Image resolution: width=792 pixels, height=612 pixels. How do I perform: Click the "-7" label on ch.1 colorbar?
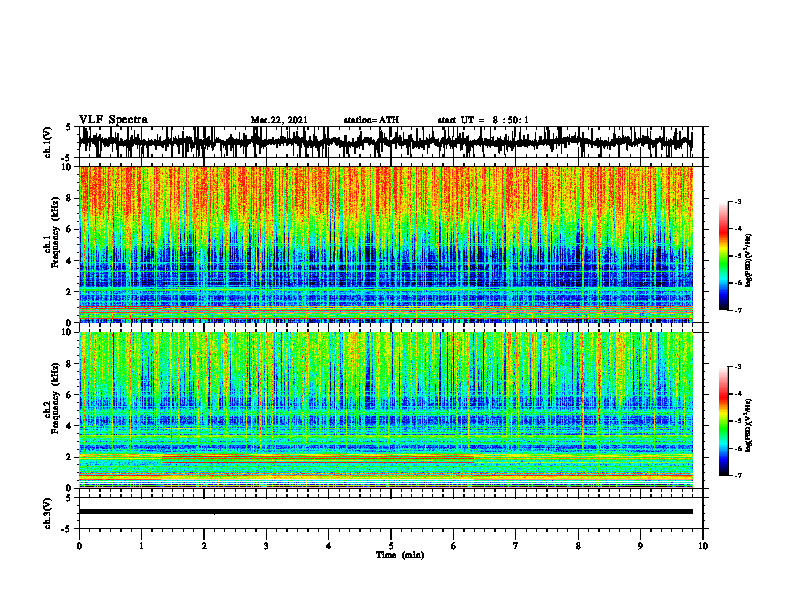737,310
